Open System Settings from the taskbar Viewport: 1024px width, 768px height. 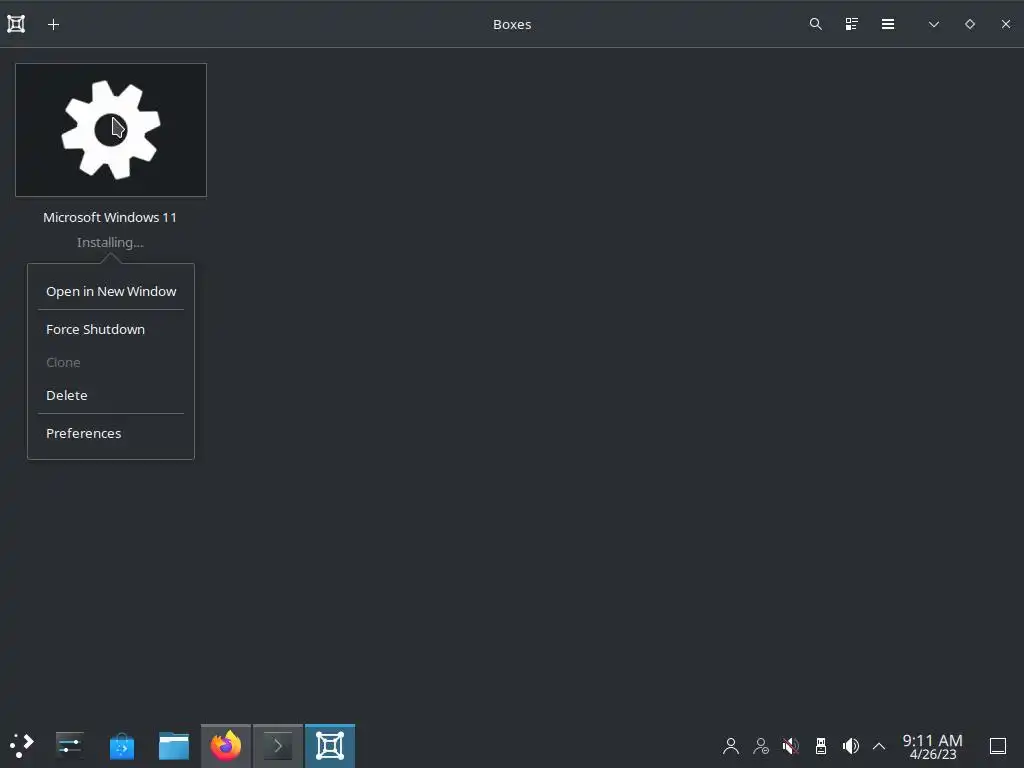[x=69, y=745]
